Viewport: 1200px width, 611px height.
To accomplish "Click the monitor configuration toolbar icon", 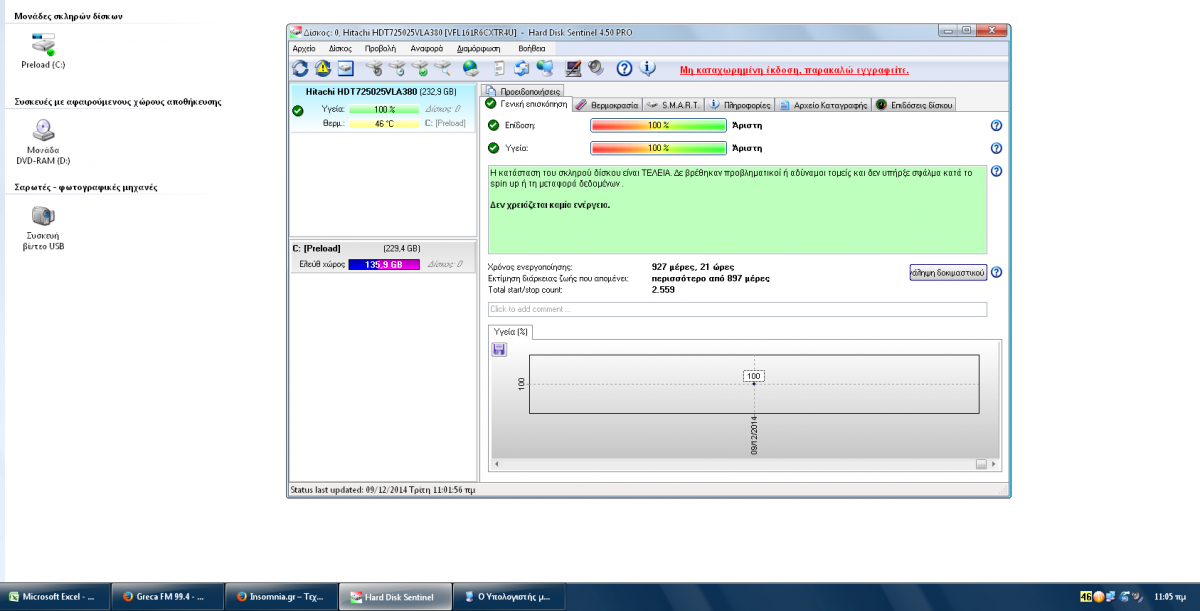I will pos(574,69).
